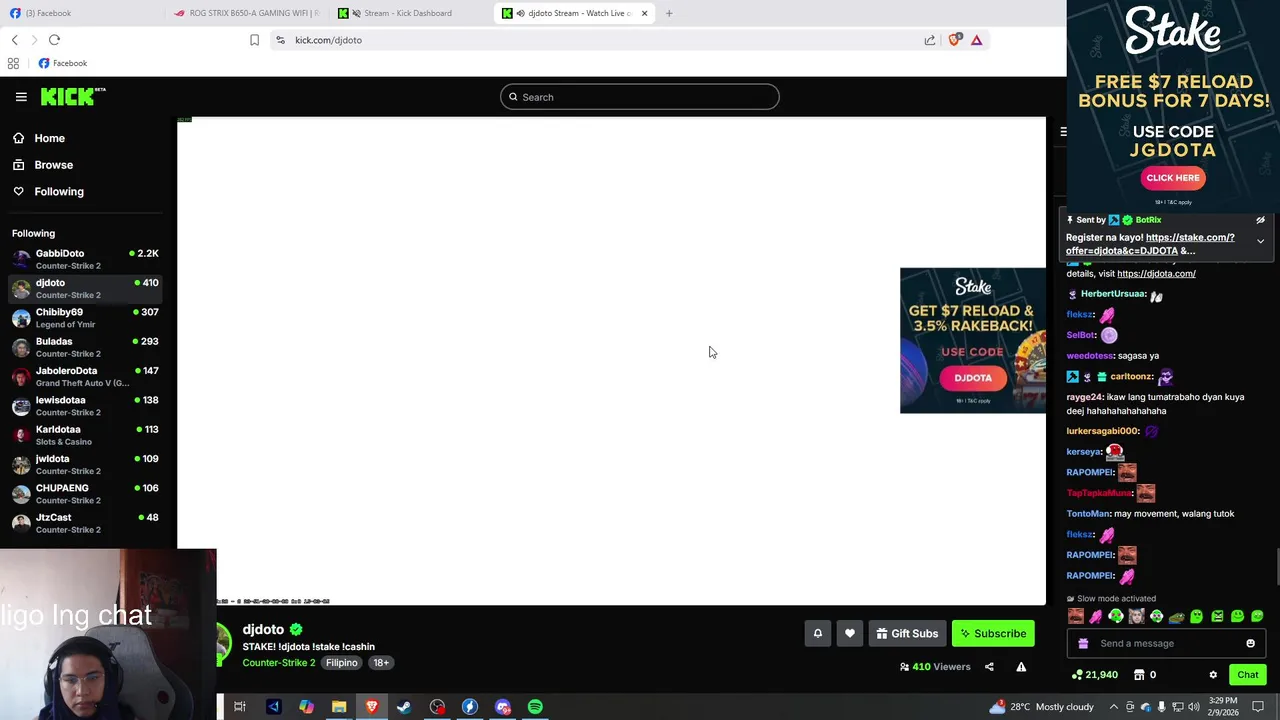
Task: Click the channel points 21,940 icon
Action: click(x=1077, y=675)
